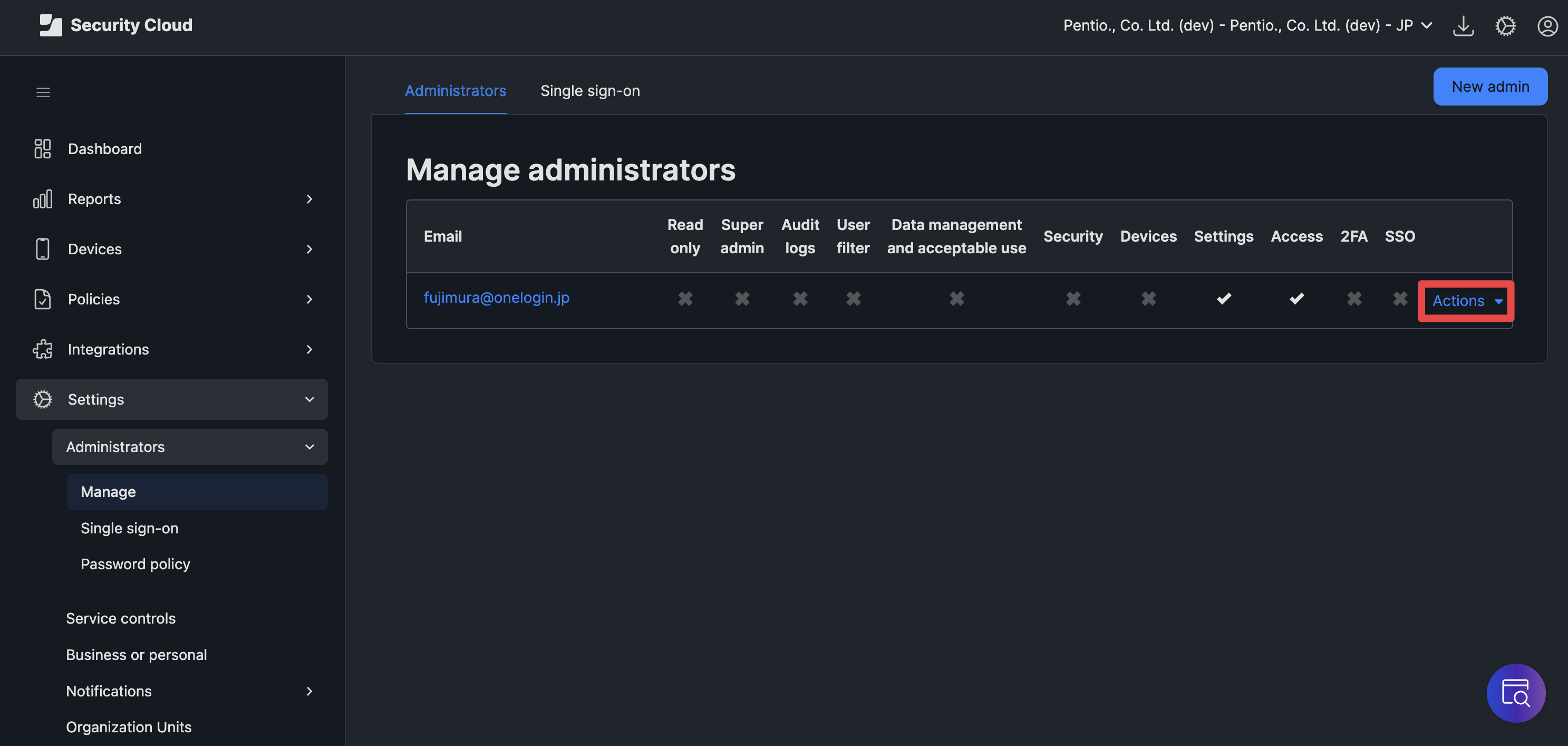Open the user profile icon
The width and height of the screenshot is (1568, 746).
coord(1547,25)
